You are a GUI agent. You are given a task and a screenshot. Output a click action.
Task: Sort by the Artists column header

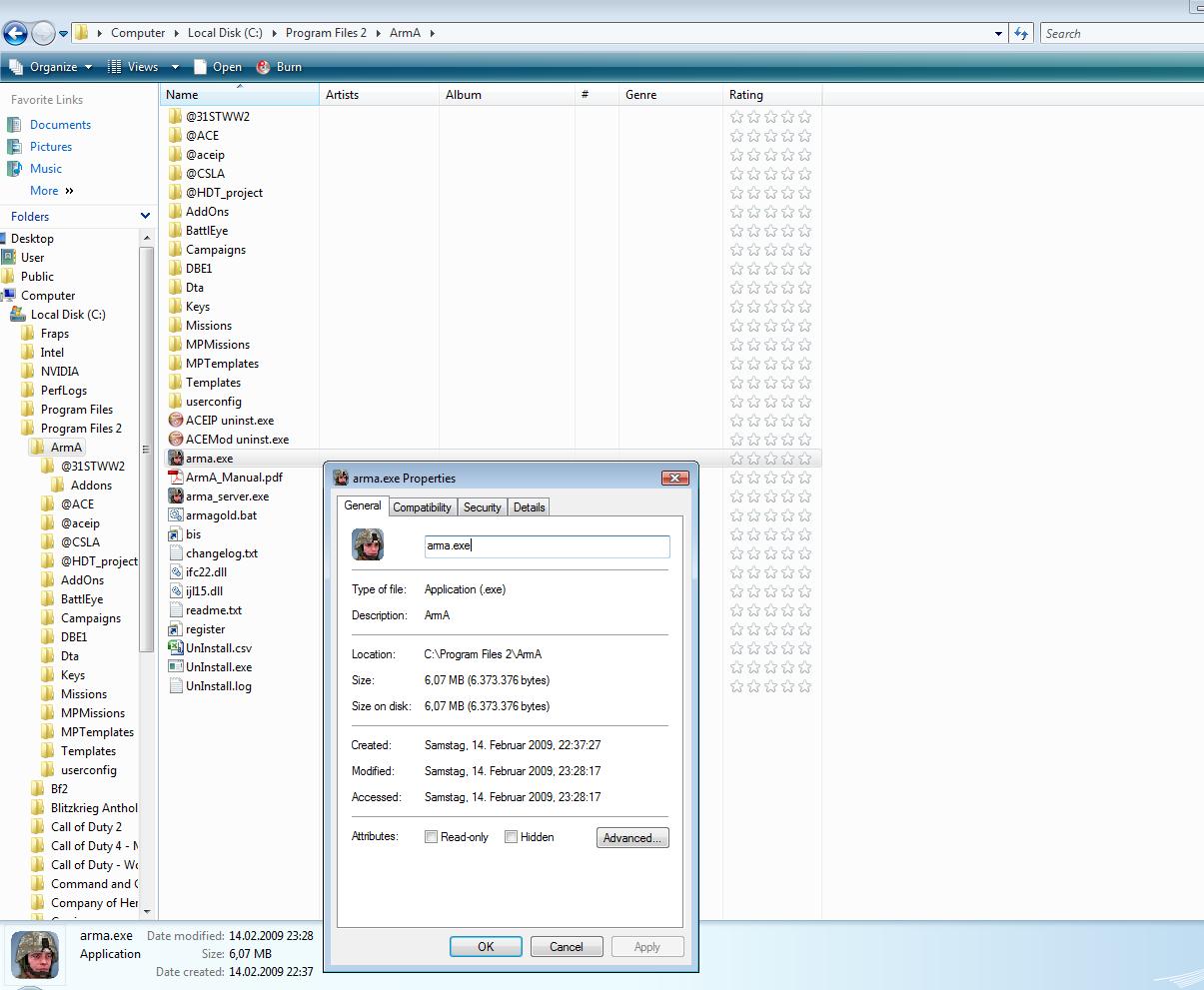tap(379, 95)
